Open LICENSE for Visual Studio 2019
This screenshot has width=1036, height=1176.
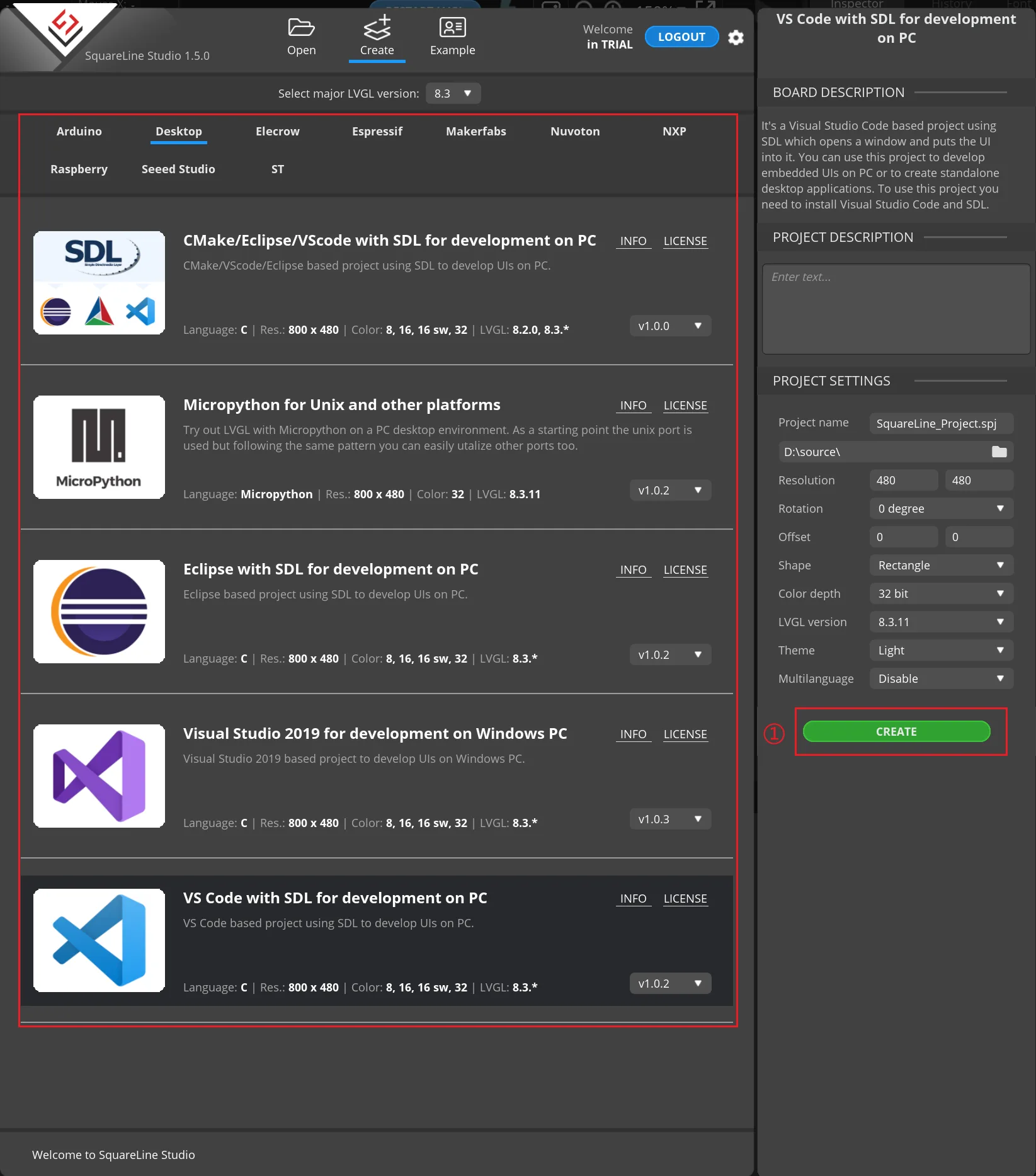tap(685, 734)
